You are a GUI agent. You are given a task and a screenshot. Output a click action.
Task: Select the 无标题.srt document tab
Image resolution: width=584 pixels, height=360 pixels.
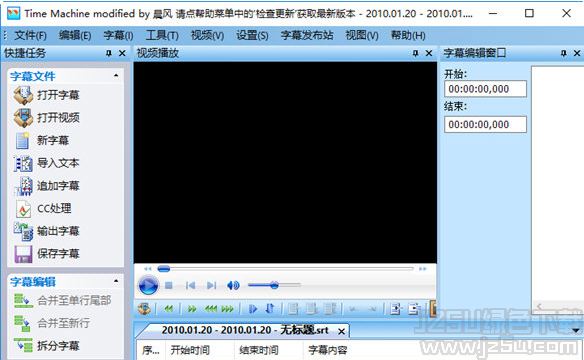coord(245,330)
